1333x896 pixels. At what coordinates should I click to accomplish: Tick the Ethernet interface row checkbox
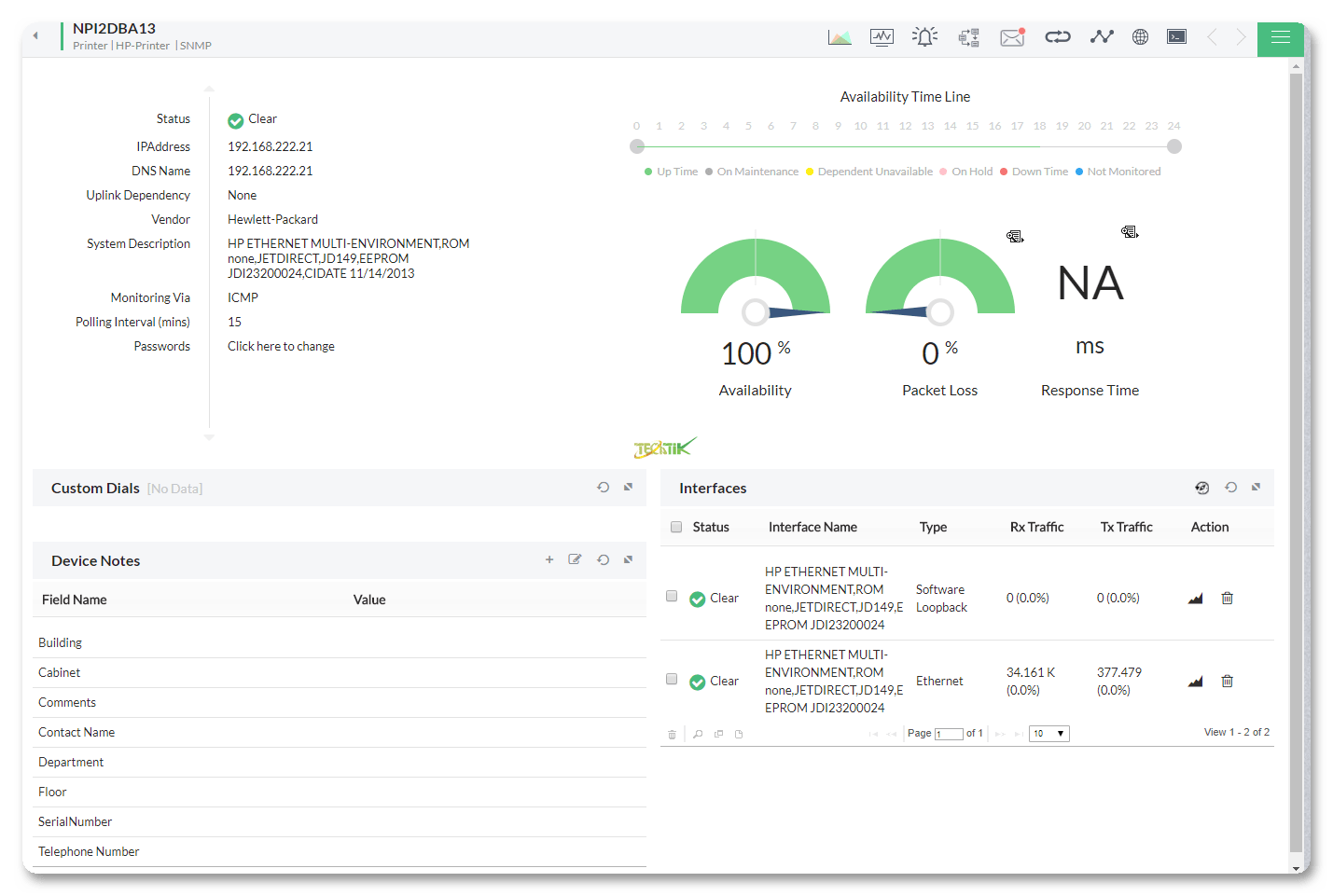point(672,680)
